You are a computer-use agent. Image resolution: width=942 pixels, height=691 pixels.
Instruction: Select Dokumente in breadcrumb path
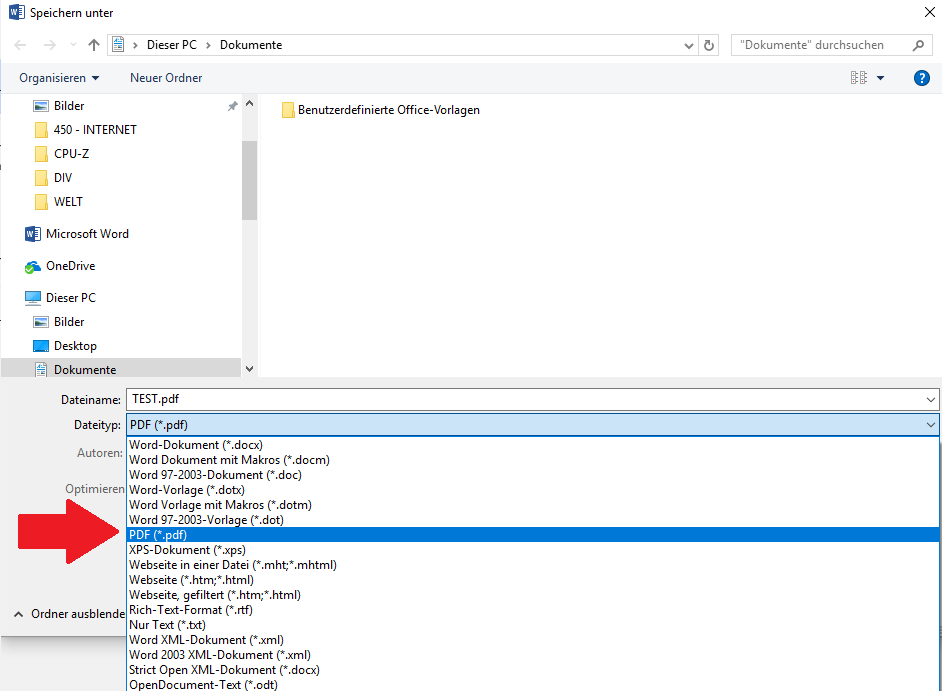point(251,45)
